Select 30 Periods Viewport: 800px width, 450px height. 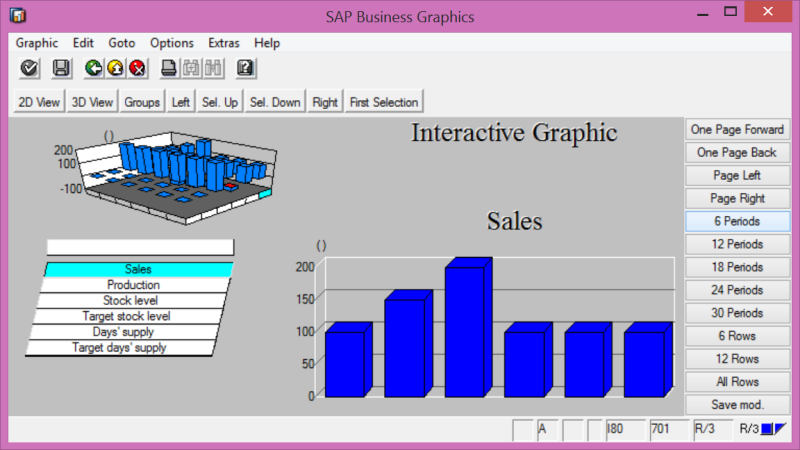[737, 313]
